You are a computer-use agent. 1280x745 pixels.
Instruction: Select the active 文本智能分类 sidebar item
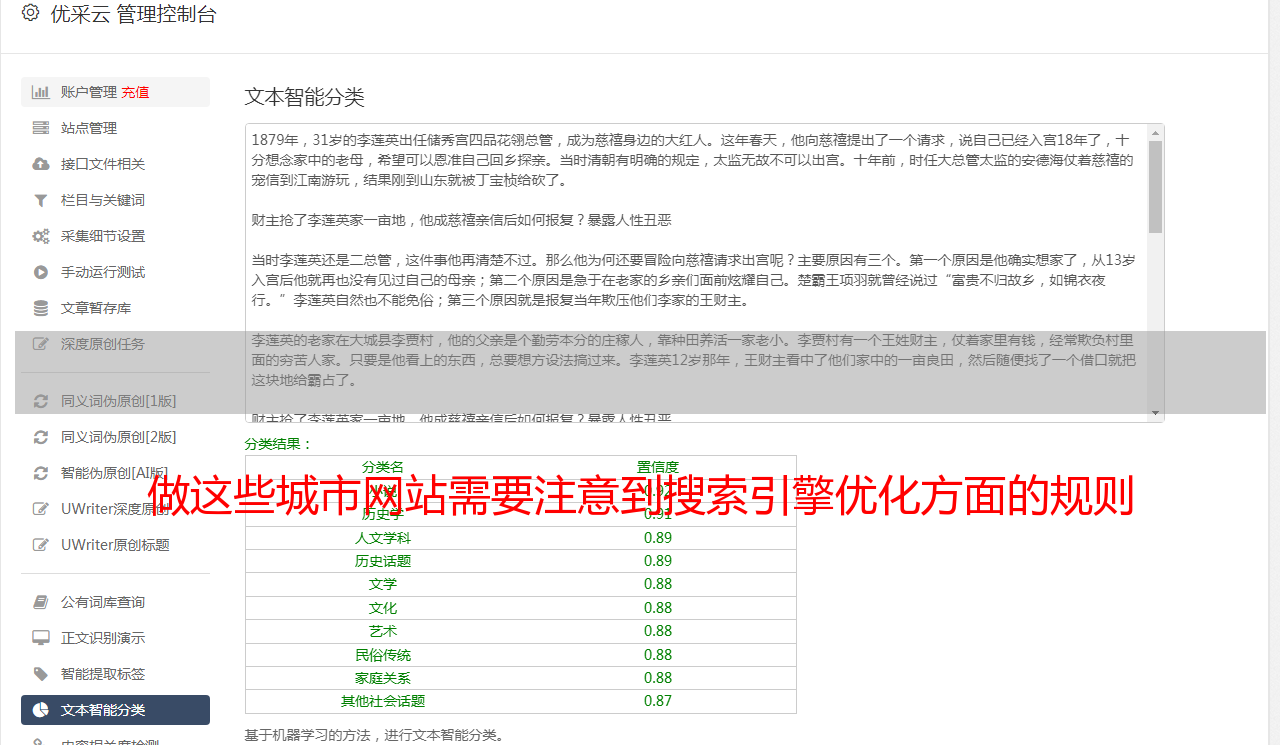[x=115, y=710]
